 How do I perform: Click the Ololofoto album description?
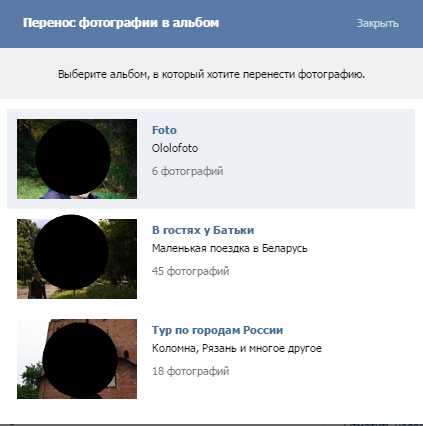pos(175,148)
